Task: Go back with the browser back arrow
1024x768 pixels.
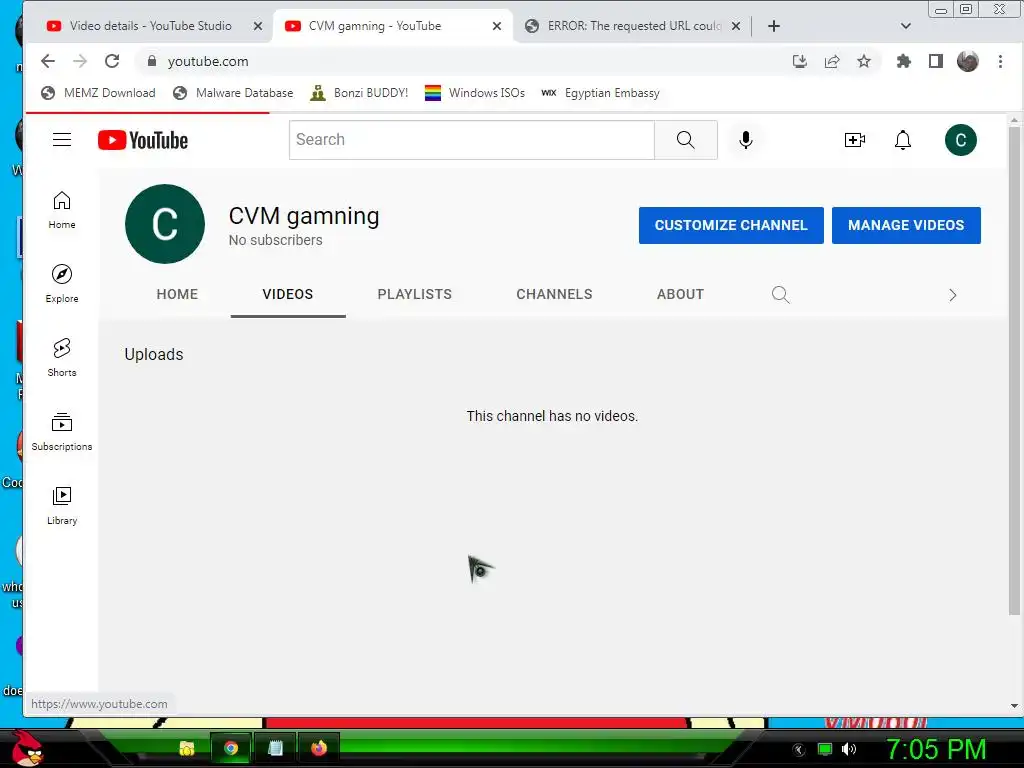Action: pos(48,61)
